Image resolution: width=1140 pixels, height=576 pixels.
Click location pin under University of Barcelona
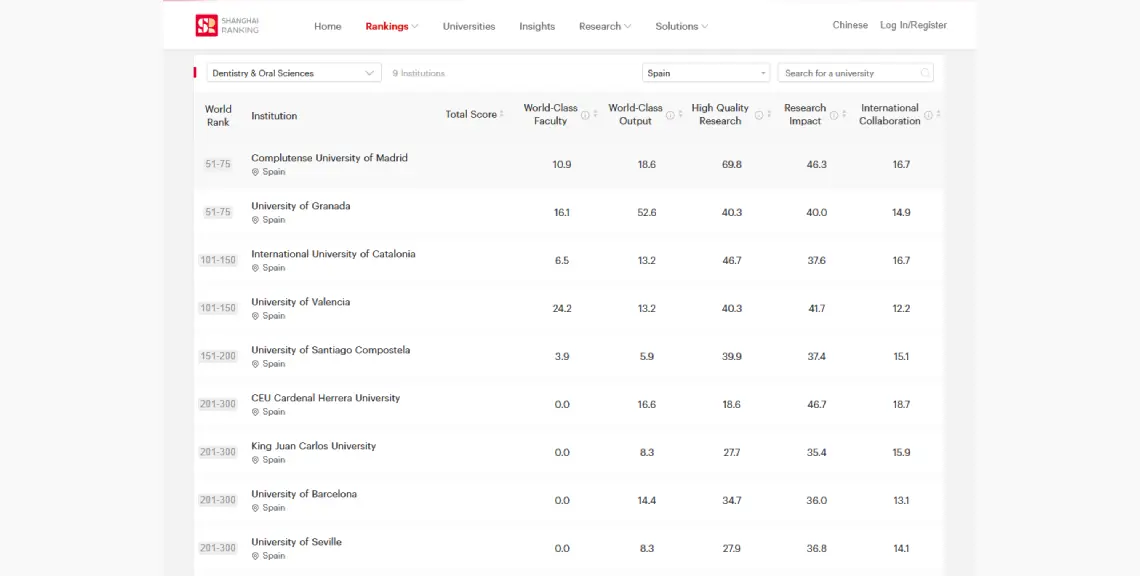pos(255,508)
